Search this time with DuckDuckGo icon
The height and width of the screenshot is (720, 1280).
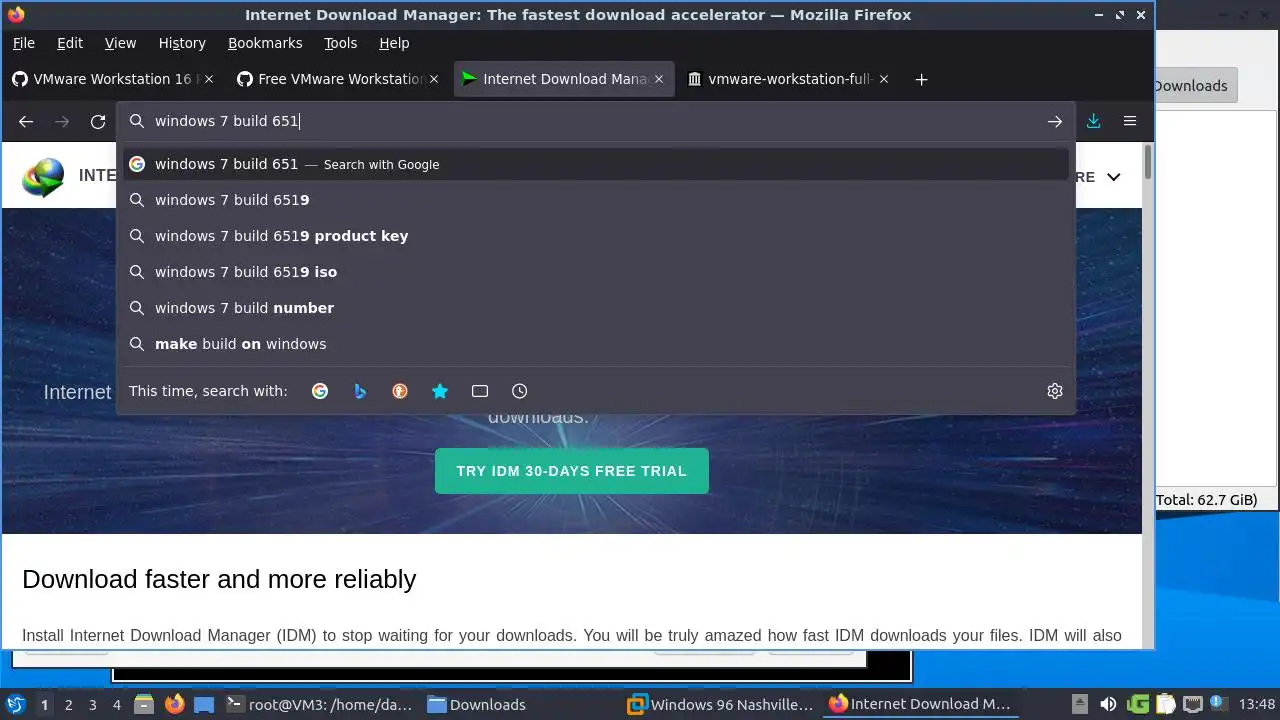(x=400, y=391)
